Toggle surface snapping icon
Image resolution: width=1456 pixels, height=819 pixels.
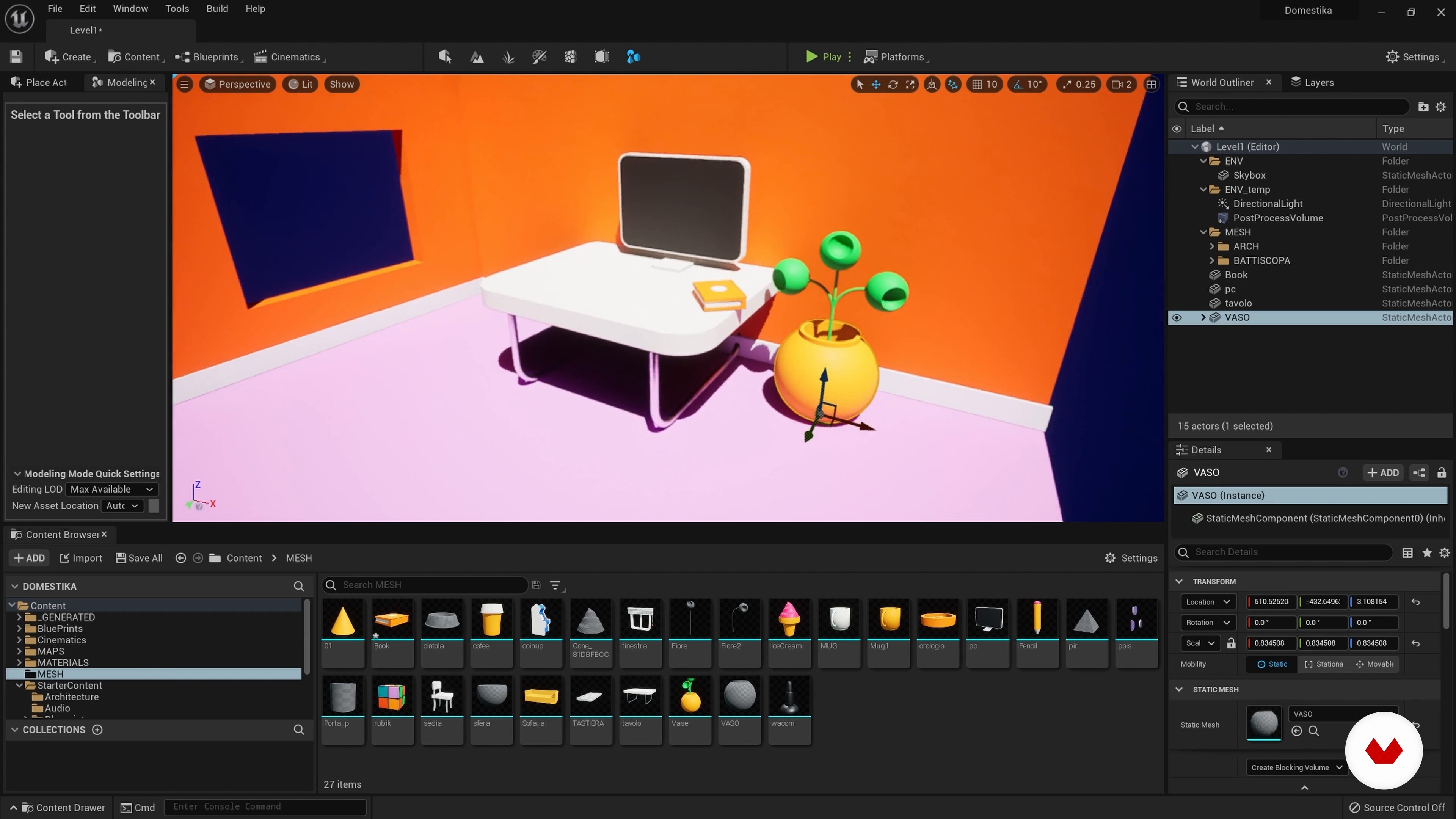pos(953,84)
